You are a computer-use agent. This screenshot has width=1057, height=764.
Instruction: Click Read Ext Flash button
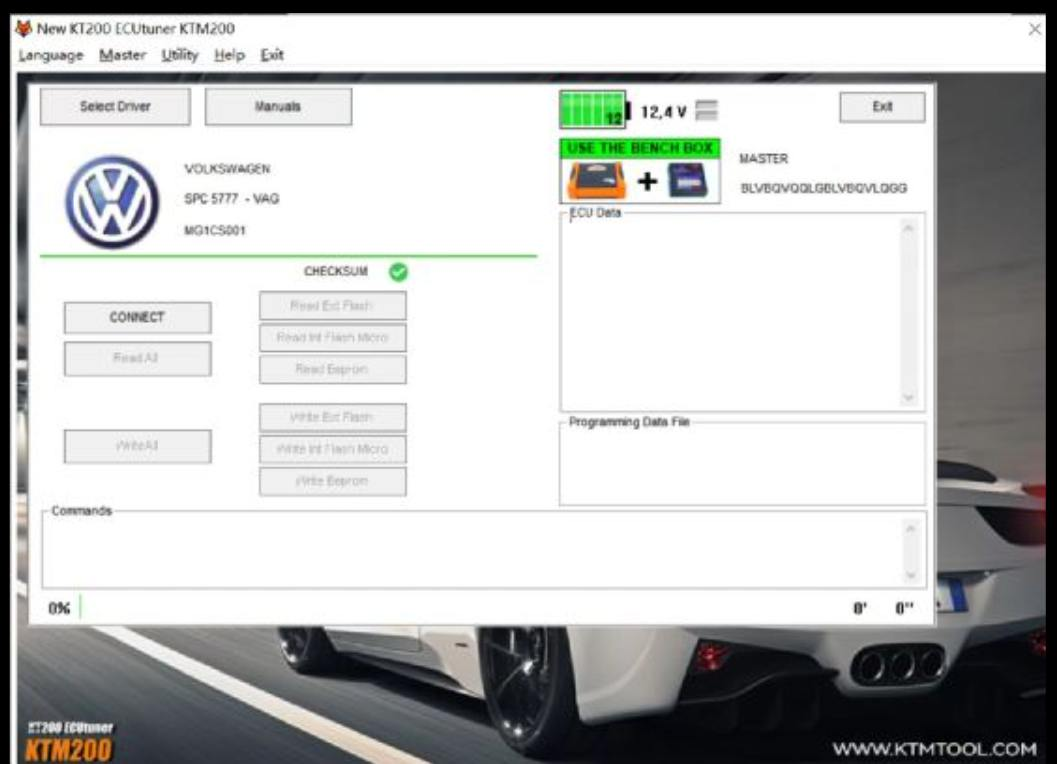(332, 306)
